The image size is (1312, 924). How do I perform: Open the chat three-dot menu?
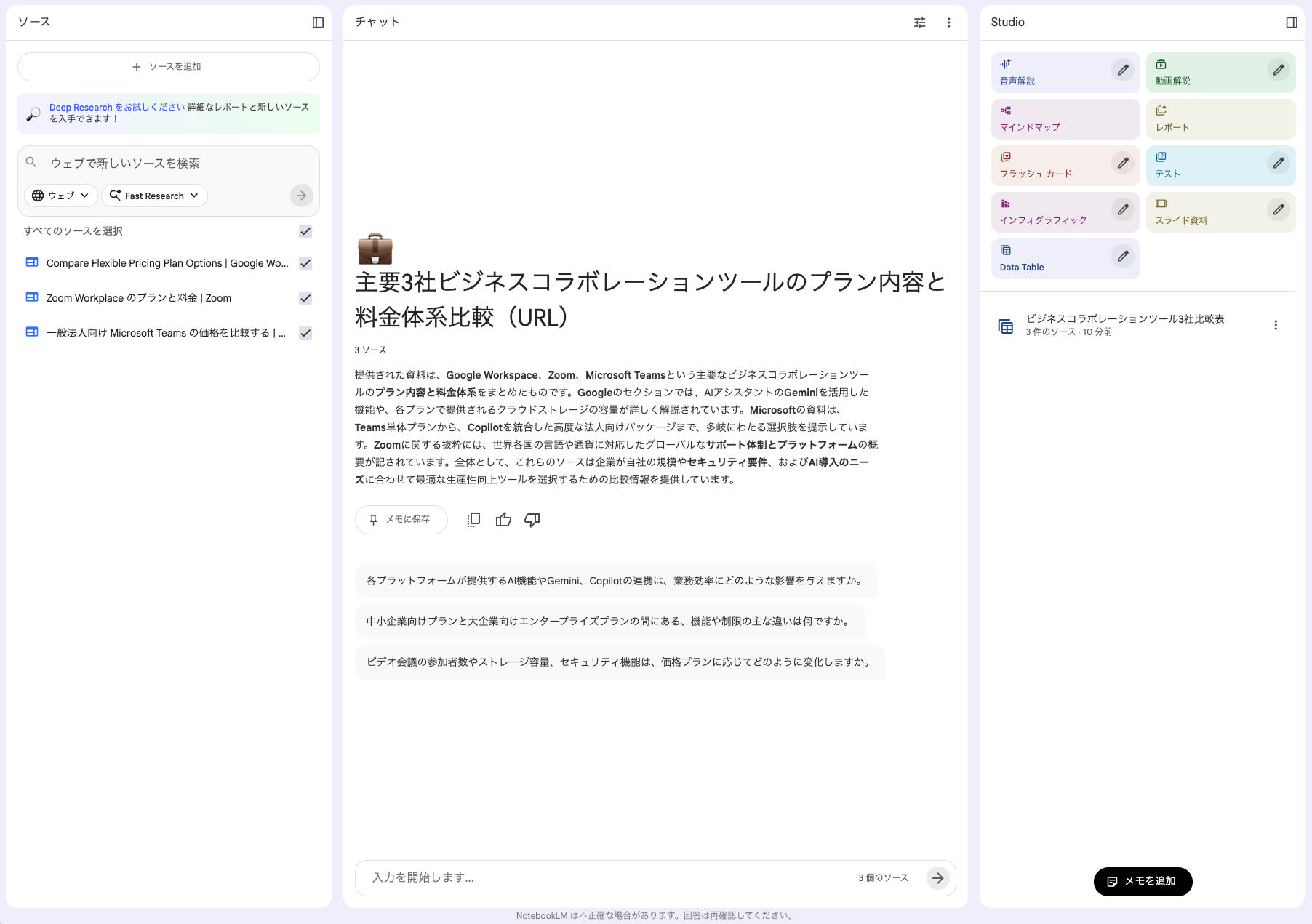948,23
